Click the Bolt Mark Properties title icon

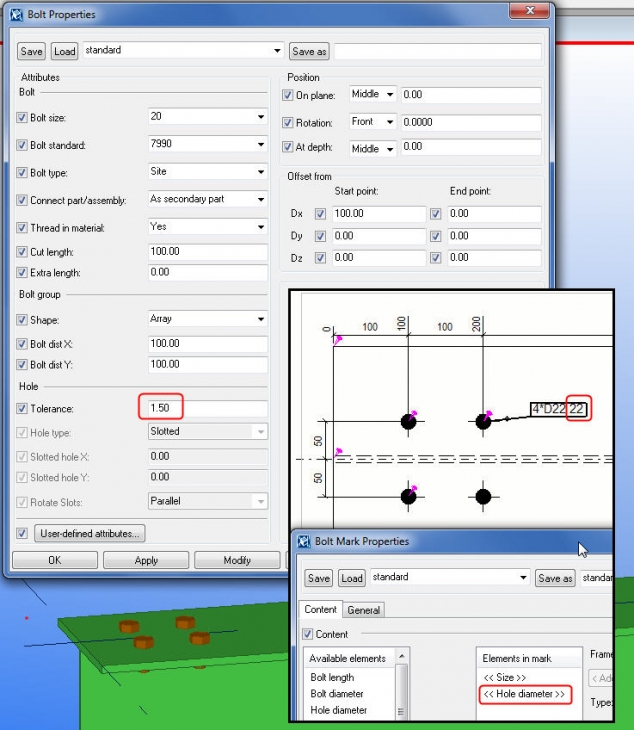point(303,541)
